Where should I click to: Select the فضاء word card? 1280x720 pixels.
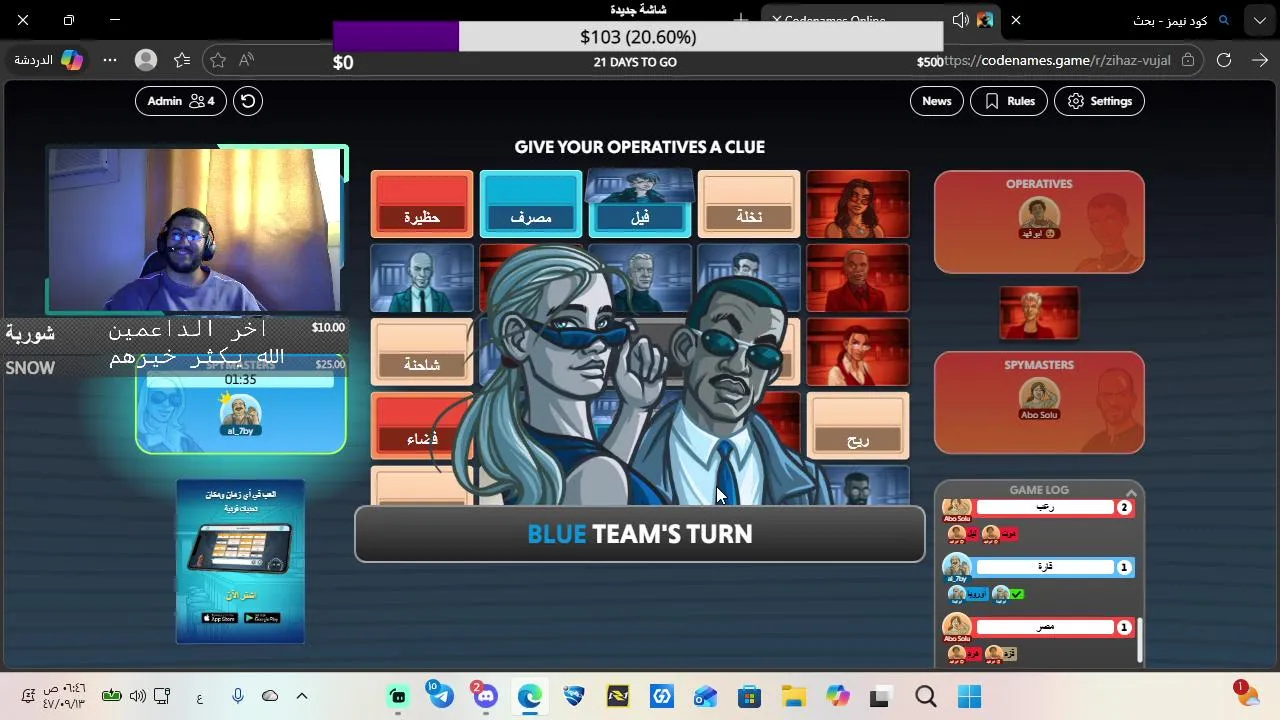point(422,426)
